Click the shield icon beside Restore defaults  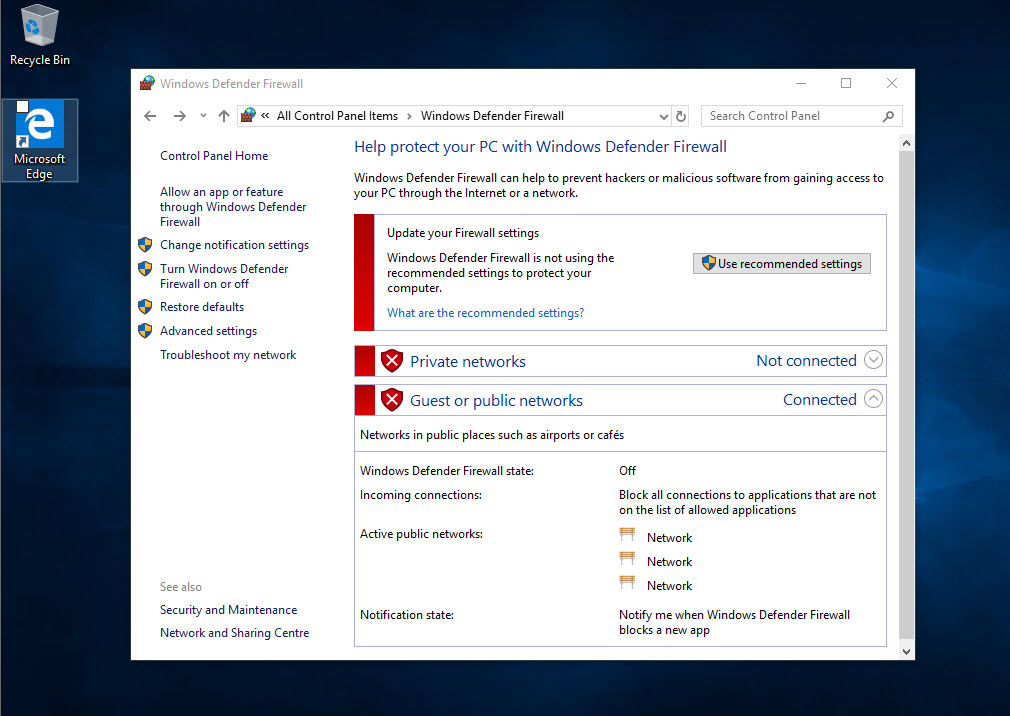146,306
